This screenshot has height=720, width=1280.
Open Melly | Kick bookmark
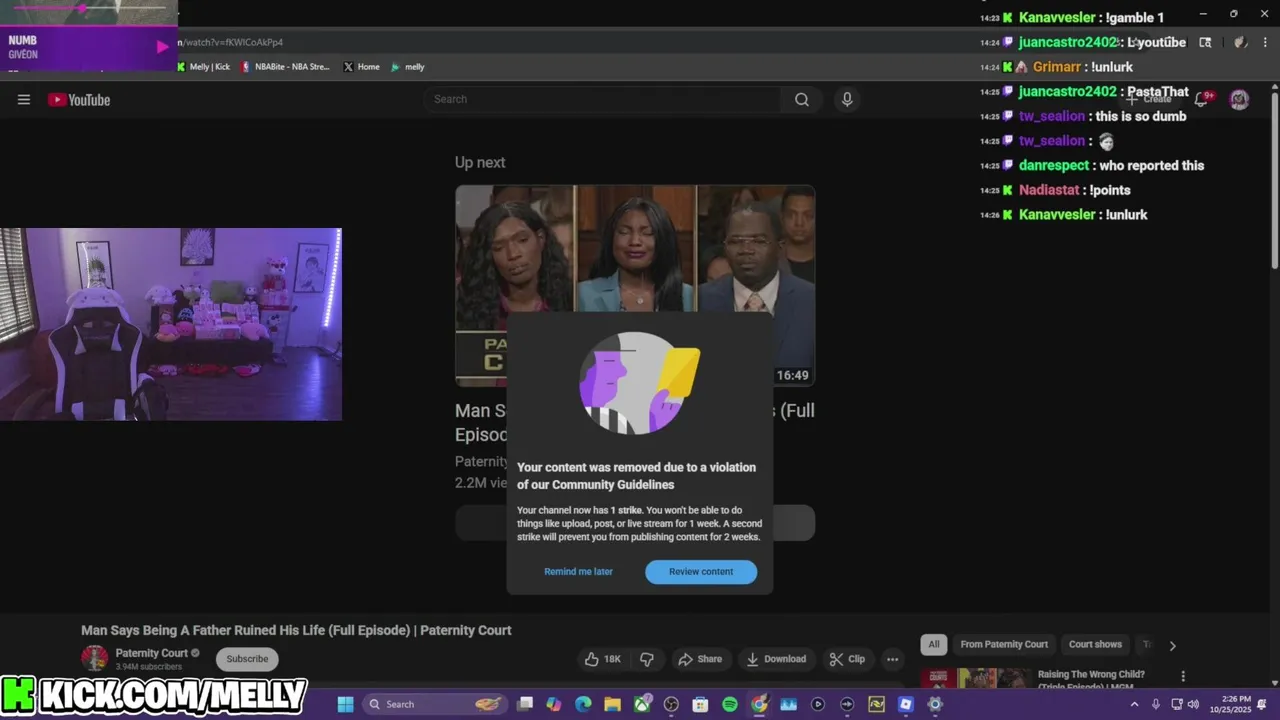coord(203,67)
